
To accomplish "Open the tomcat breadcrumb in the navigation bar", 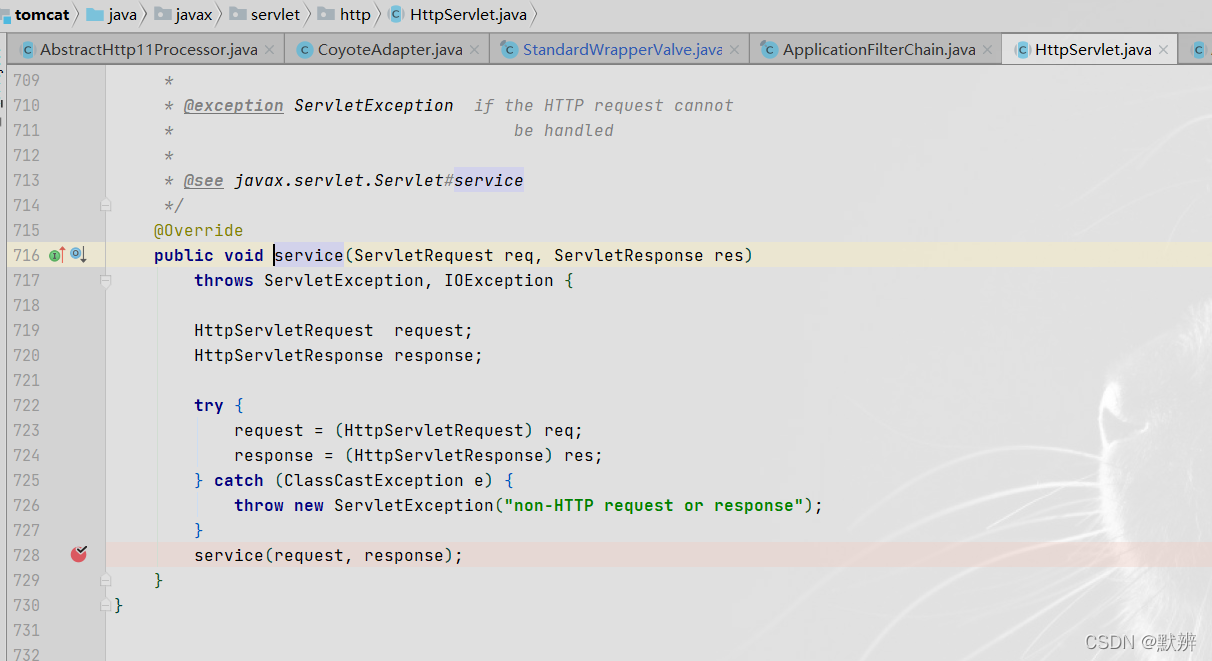I will pos(41,14).
